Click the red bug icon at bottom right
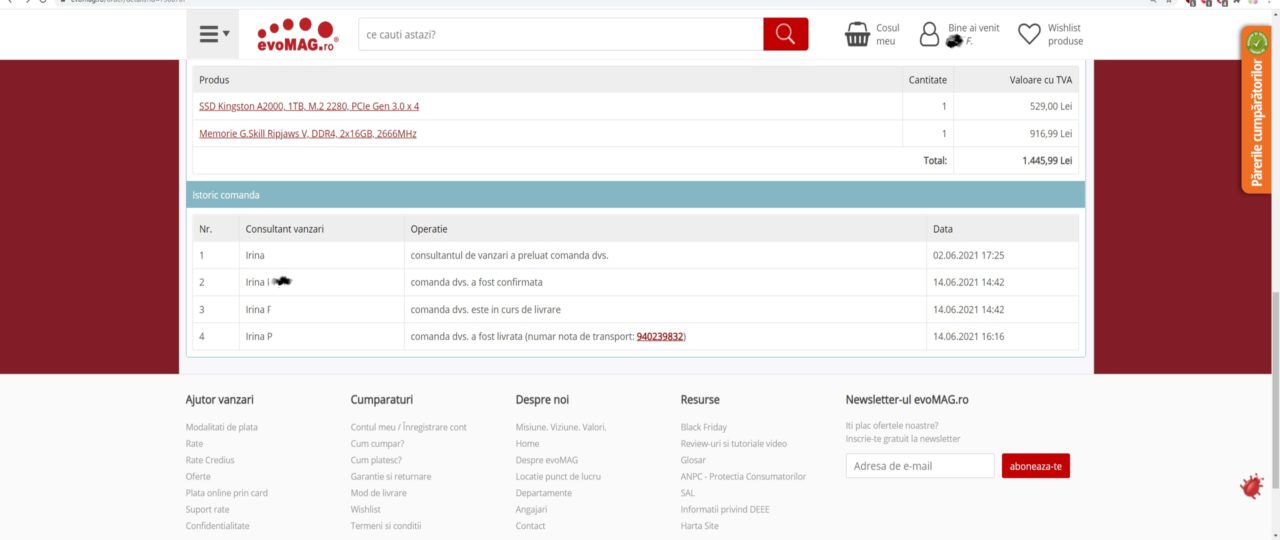 (1251, 487)
